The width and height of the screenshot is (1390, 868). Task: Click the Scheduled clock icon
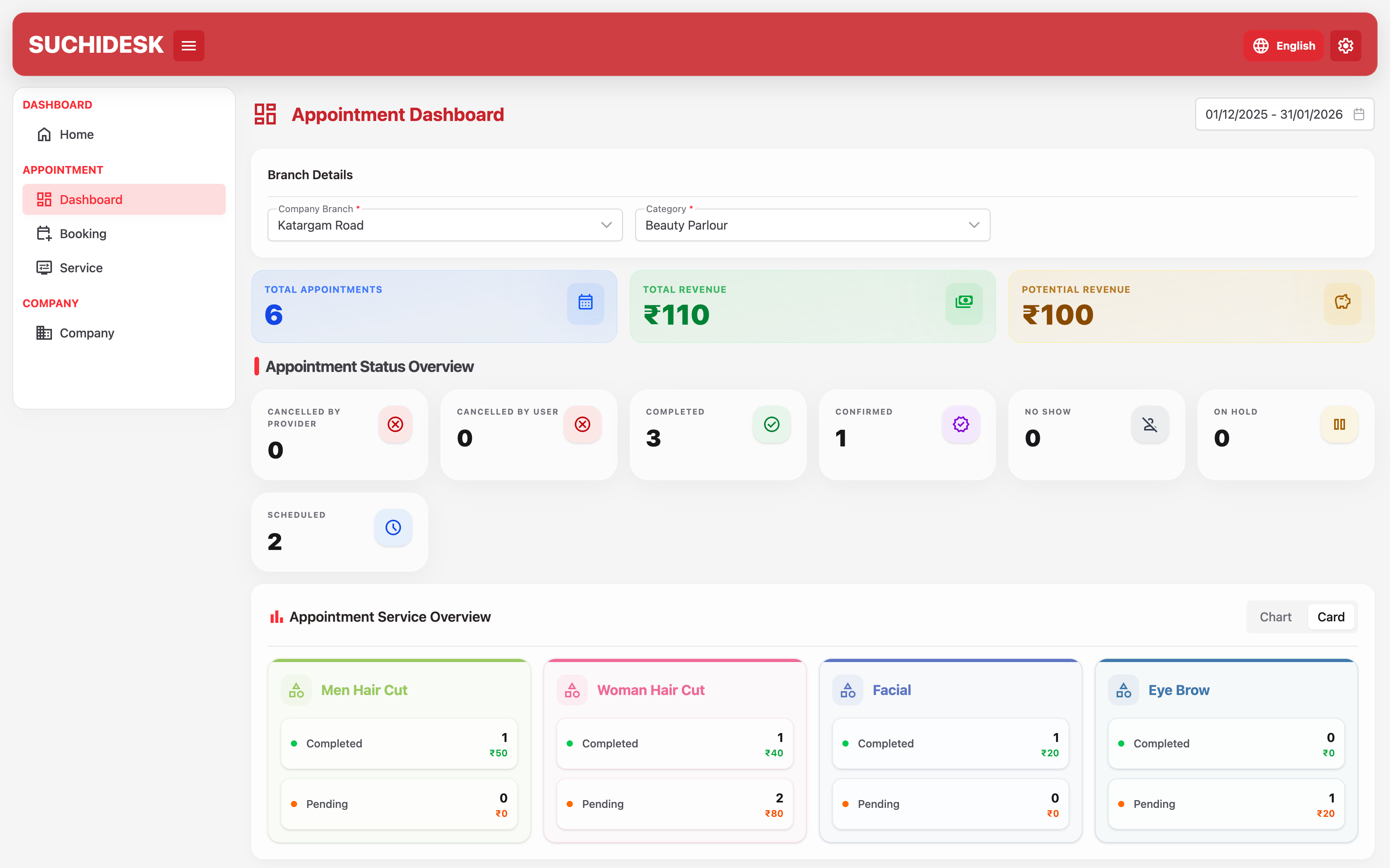click(393, 527)
